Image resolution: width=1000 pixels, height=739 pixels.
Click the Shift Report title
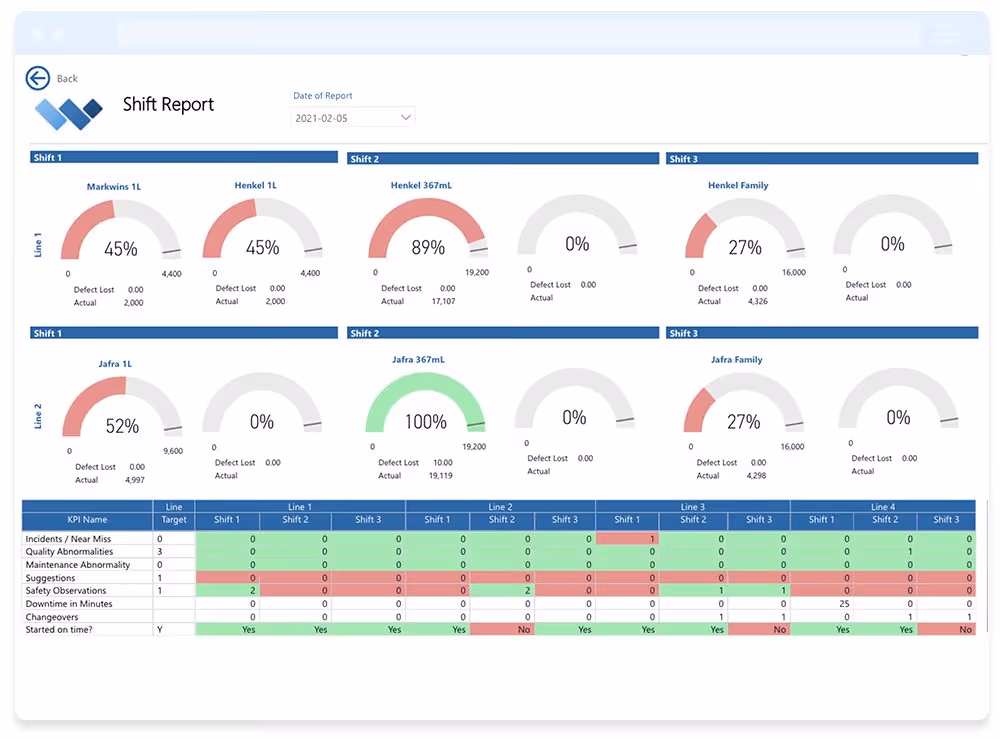pyautogui.click(x=168, y=105)
